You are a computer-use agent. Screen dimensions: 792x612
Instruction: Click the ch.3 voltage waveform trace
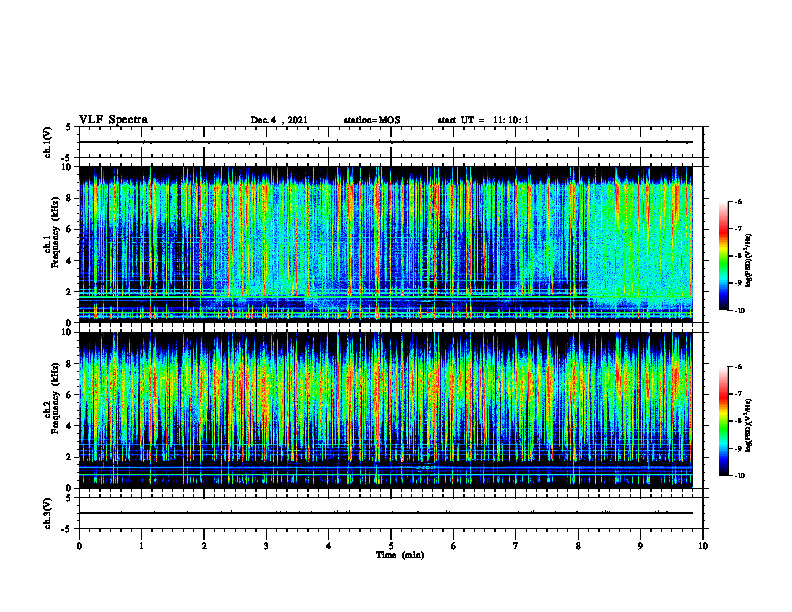386,513
